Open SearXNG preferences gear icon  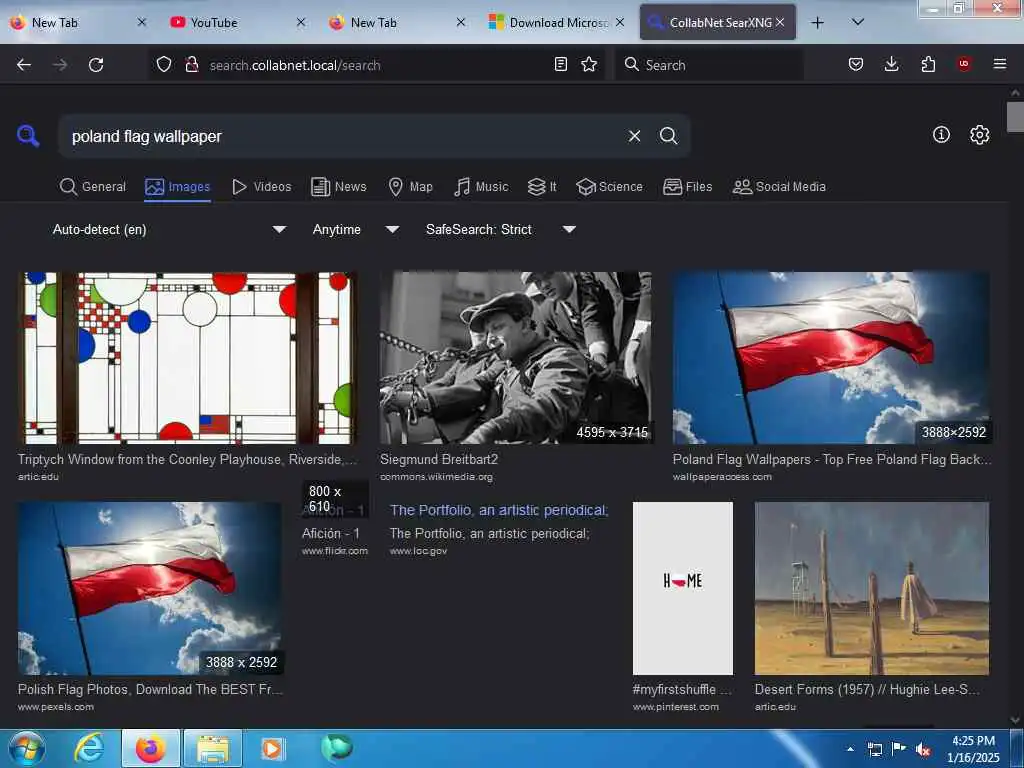tap(980, 135)
